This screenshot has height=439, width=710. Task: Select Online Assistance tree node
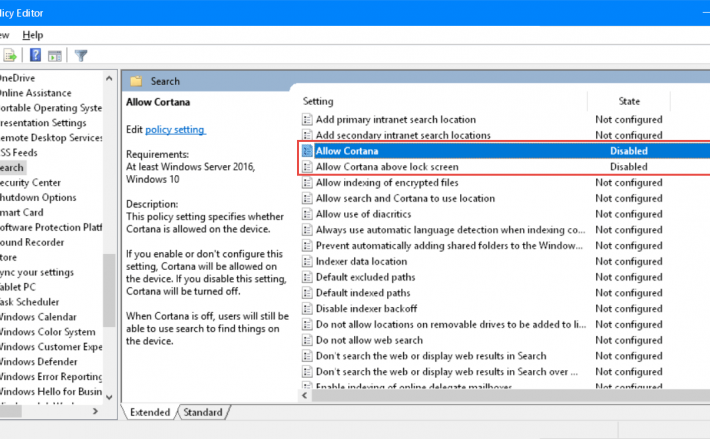coord(35,93)
